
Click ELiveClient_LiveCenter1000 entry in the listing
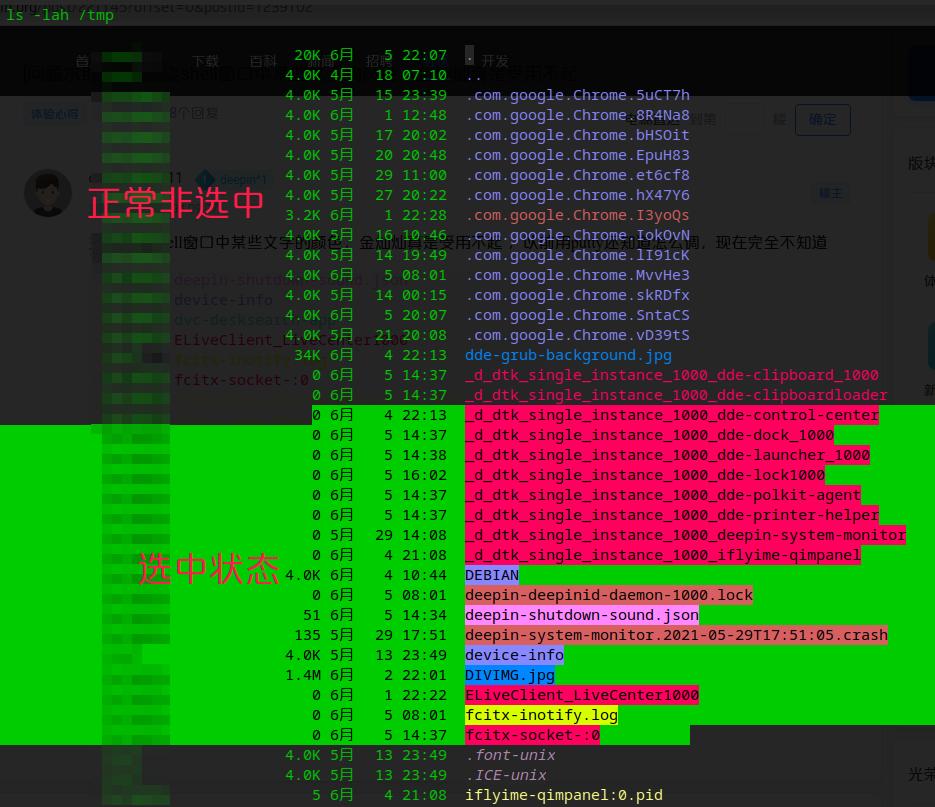coord(582,695)
